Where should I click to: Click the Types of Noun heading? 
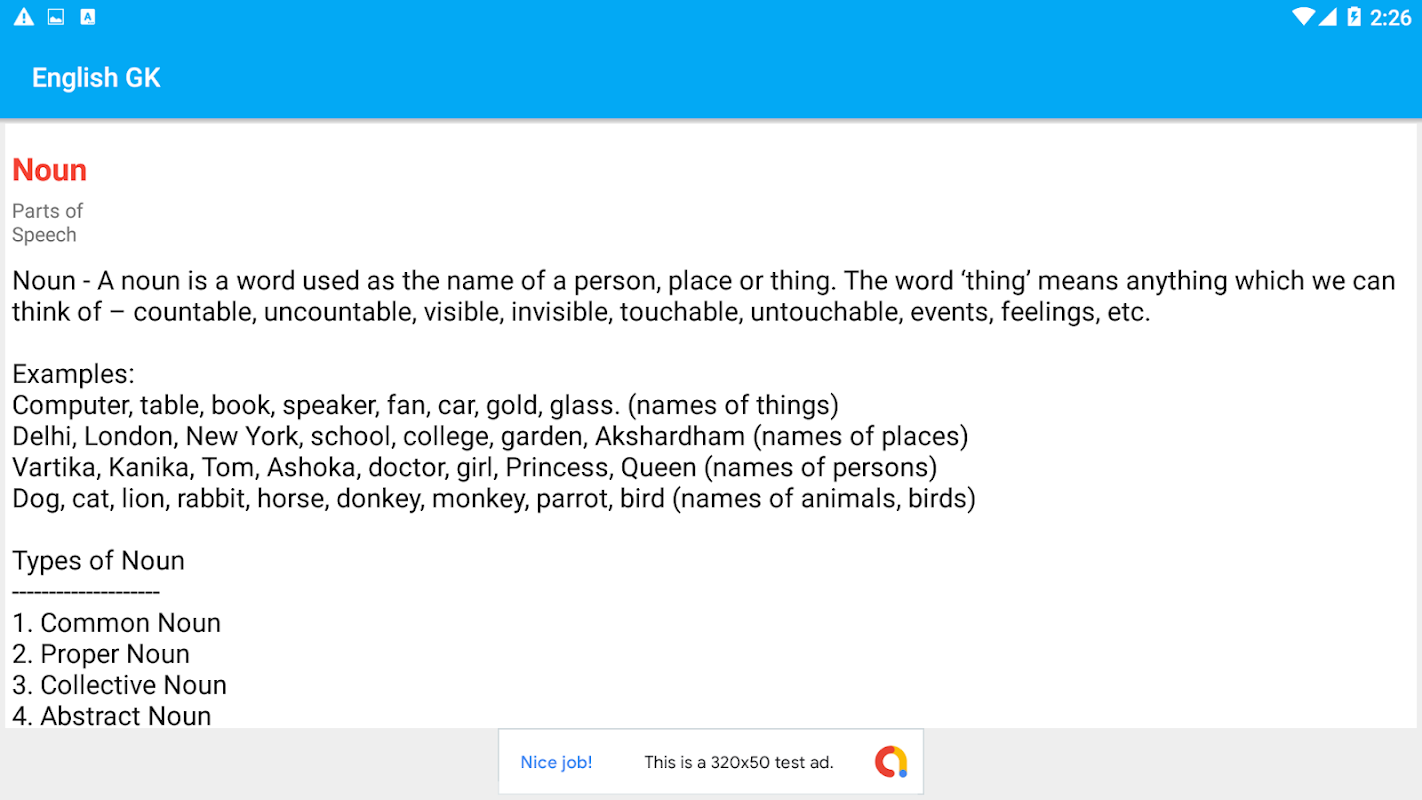click(x=98, y=561)
